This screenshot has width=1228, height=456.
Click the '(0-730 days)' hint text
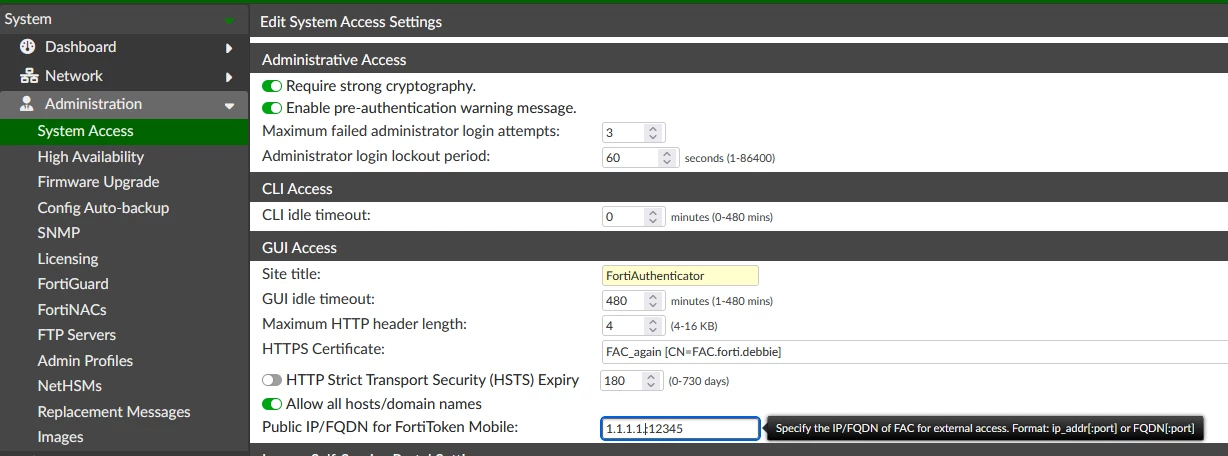(x=699, y=381)
